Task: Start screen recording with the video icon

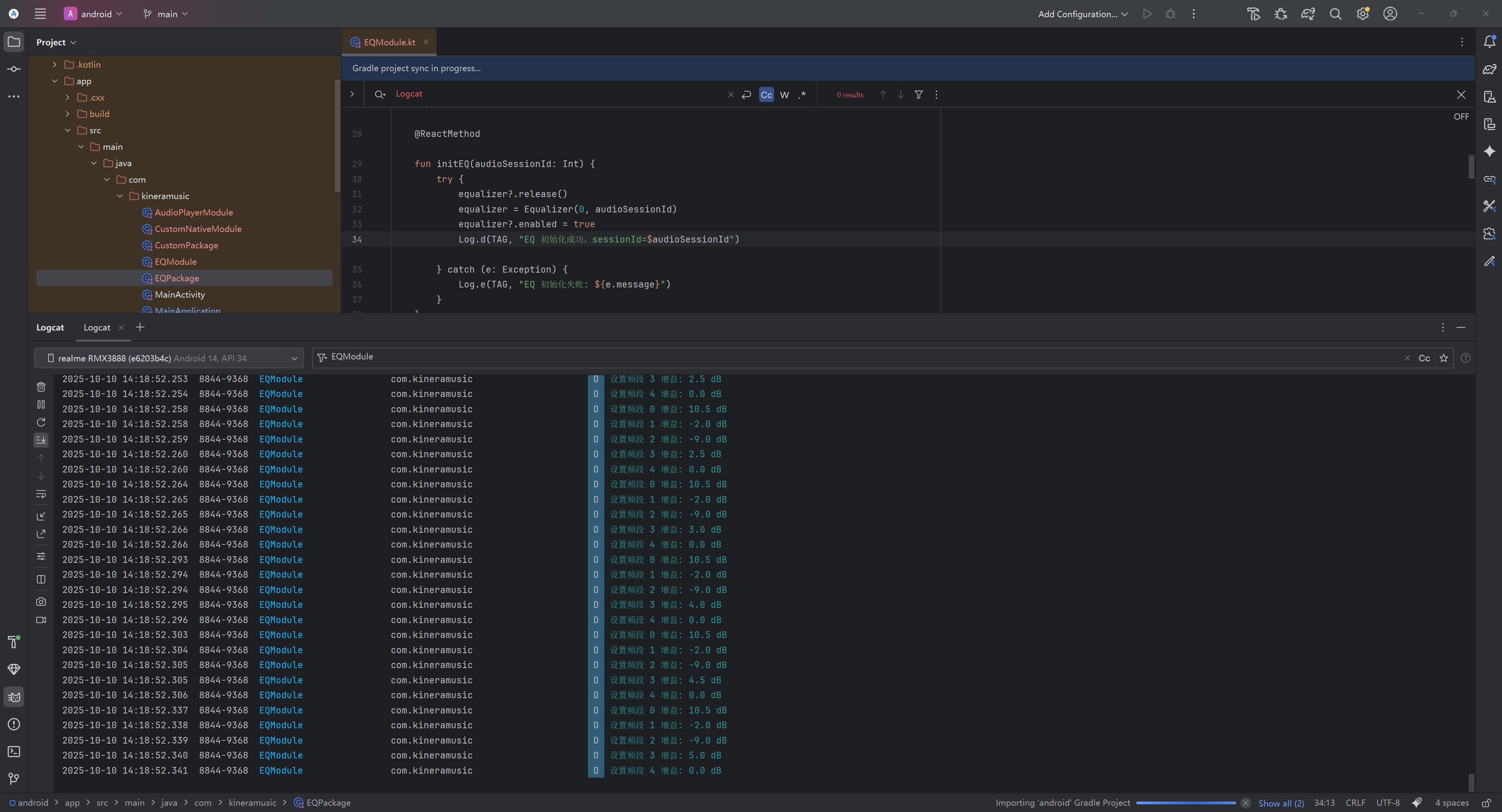Action: (x=41, y=620)
